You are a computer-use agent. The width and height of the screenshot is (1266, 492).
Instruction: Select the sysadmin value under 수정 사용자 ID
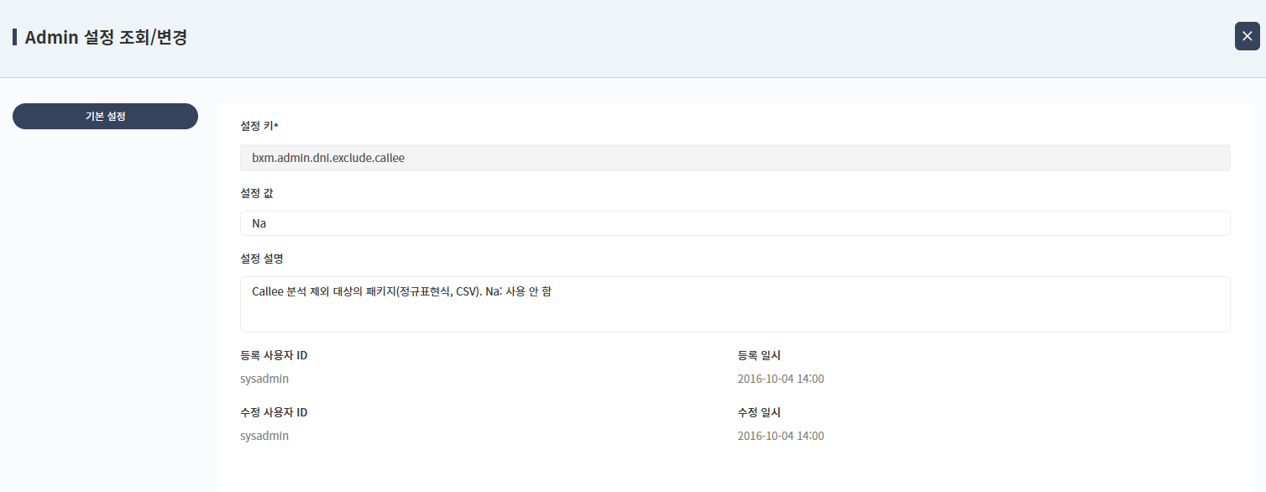point(265,436)
